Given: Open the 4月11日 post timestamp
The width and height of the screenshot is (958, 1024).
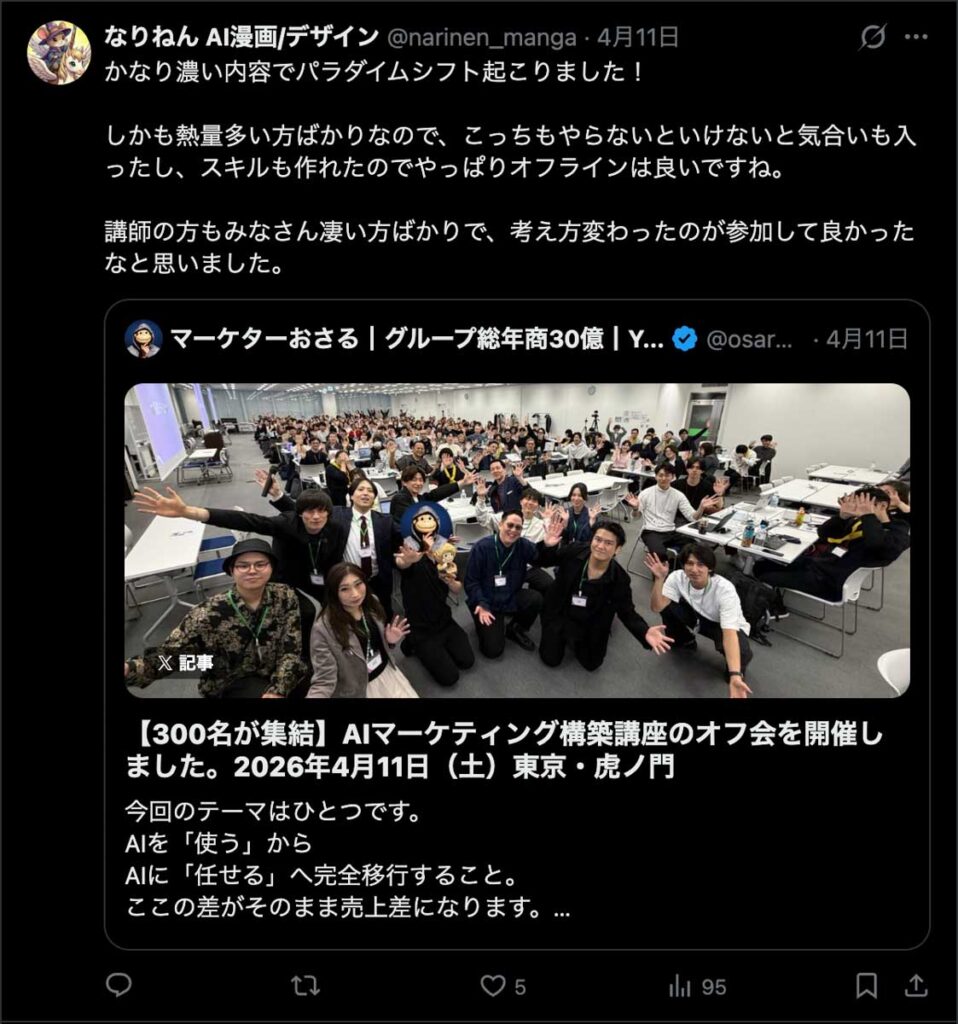Looking at the screenshot, I should 637,37.
